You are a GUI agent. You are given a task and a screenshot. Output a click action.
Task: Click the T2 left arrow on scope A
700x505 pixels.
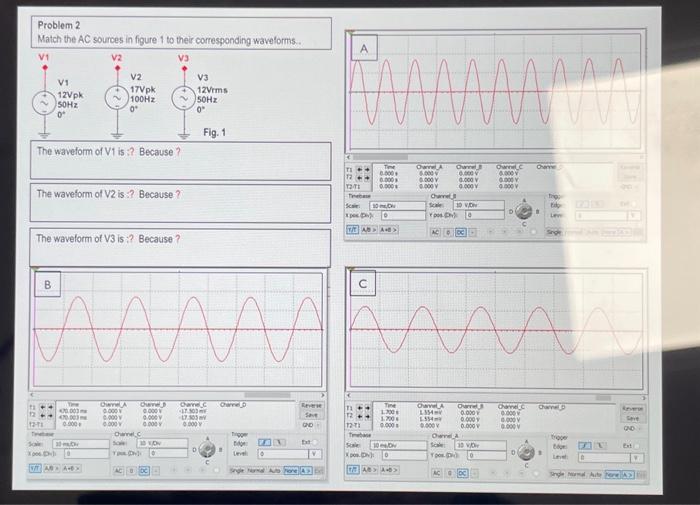(x=359, y=178)
